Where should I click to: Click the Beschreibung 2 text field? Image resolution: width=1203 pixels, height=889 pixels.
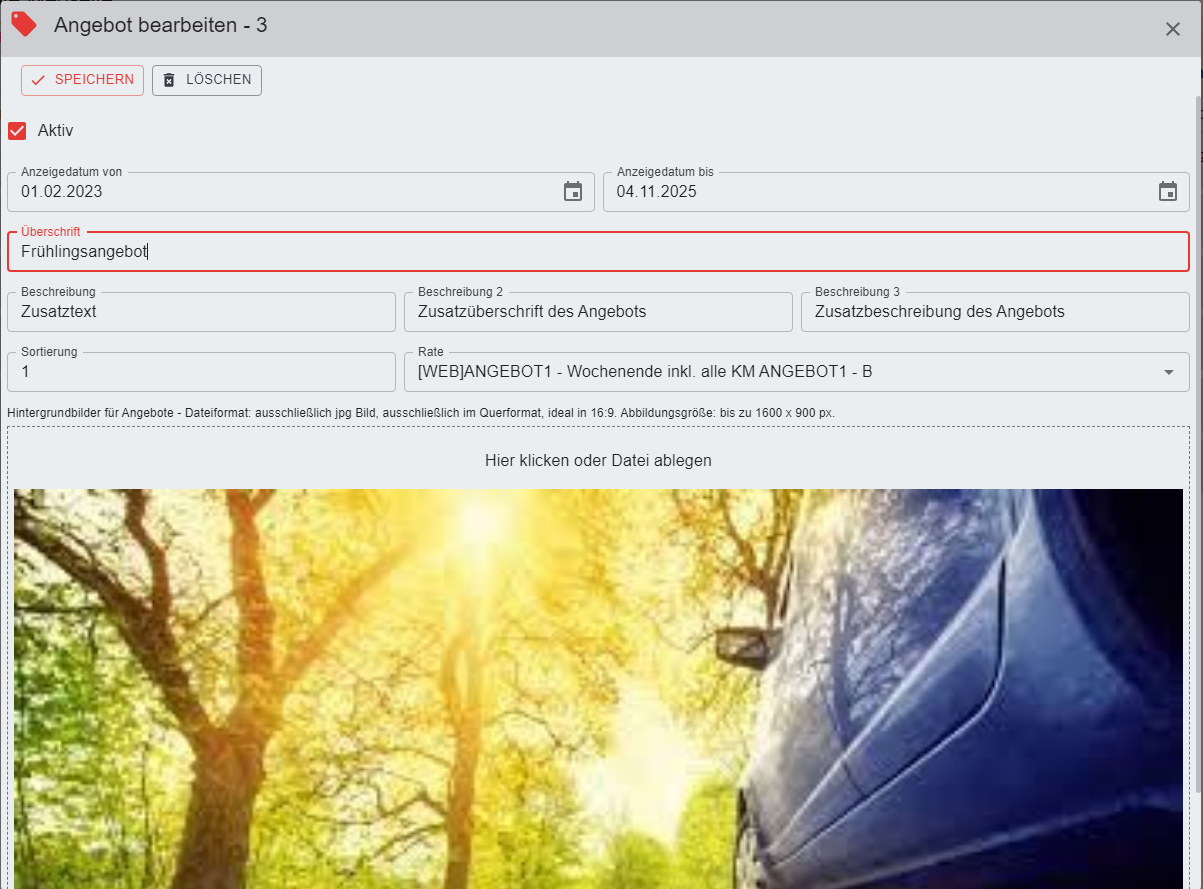(597, 312)
